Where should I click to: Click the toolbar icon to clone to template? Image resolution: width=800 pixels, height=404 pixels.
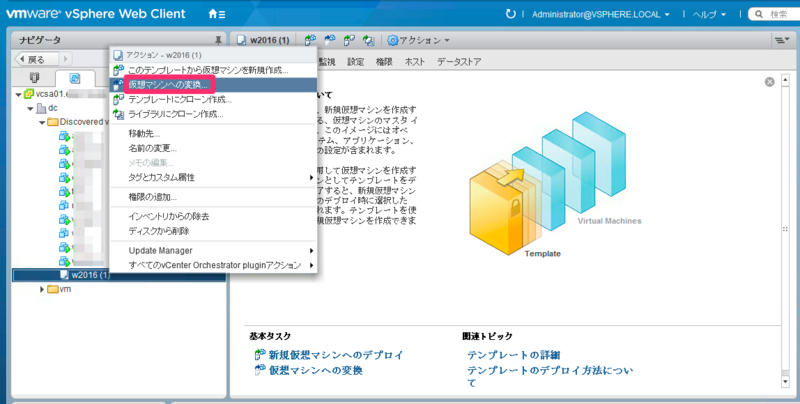(x=349, y=40)
